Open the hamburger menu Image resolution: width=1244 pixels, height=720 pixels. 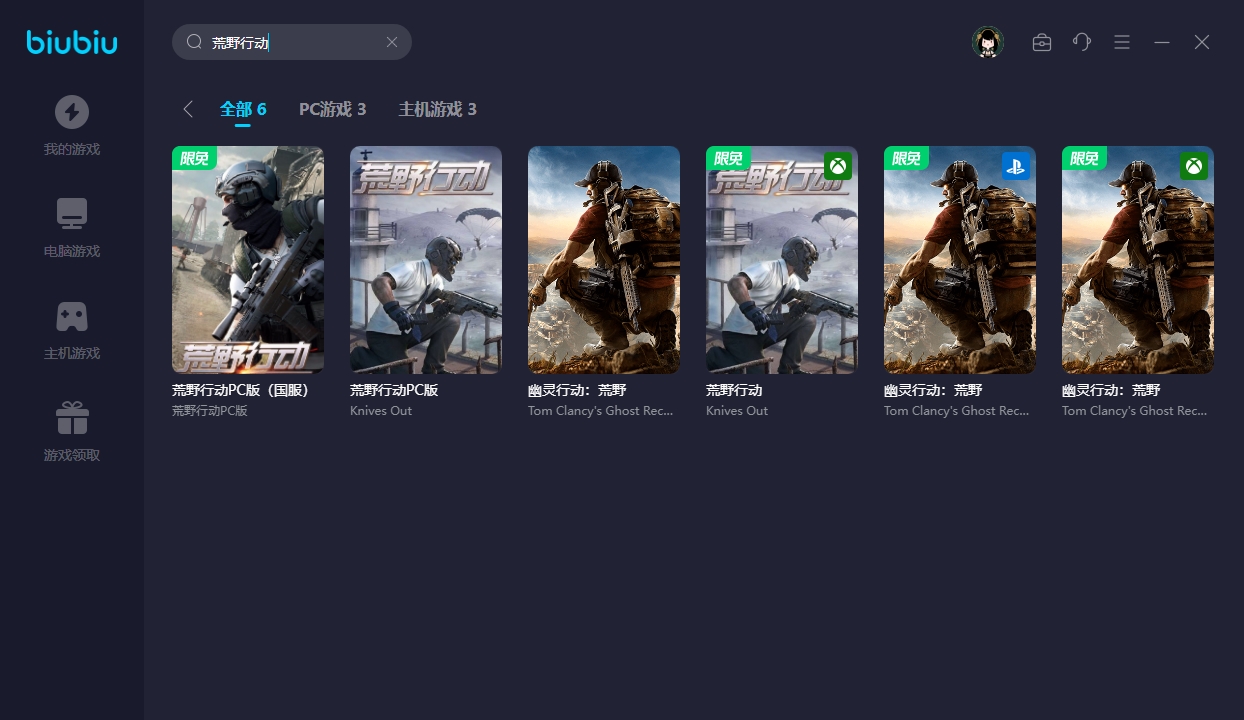(1122, 42)
